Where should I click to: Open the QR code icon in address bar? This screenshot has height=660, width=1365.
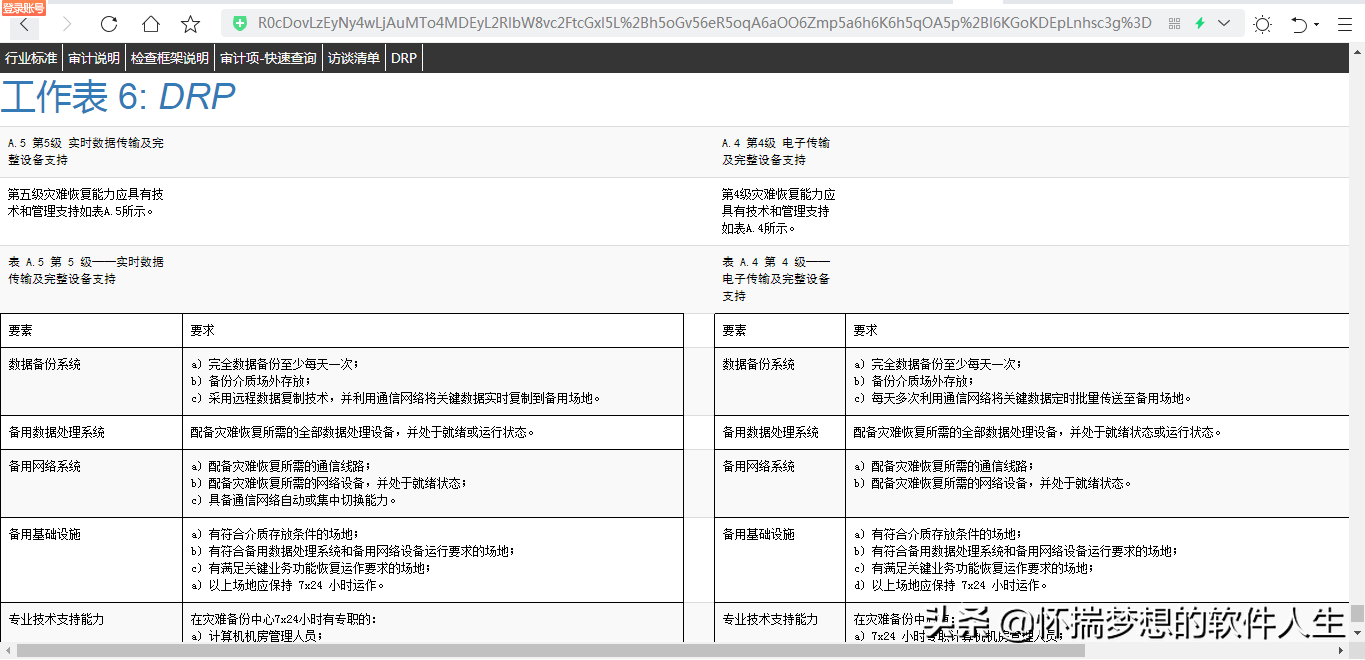click(x=1174, y=23)
